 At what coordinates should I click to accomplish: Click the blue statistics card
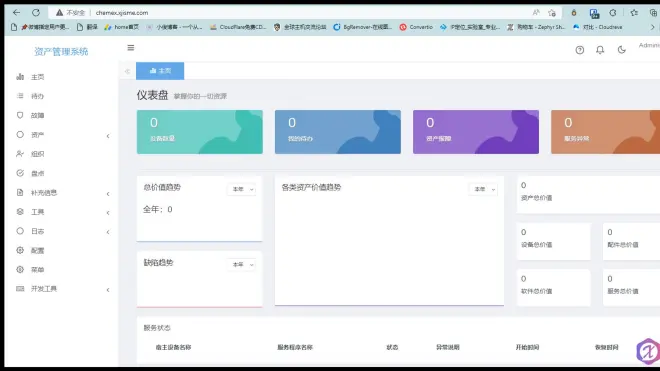point(338,132)
